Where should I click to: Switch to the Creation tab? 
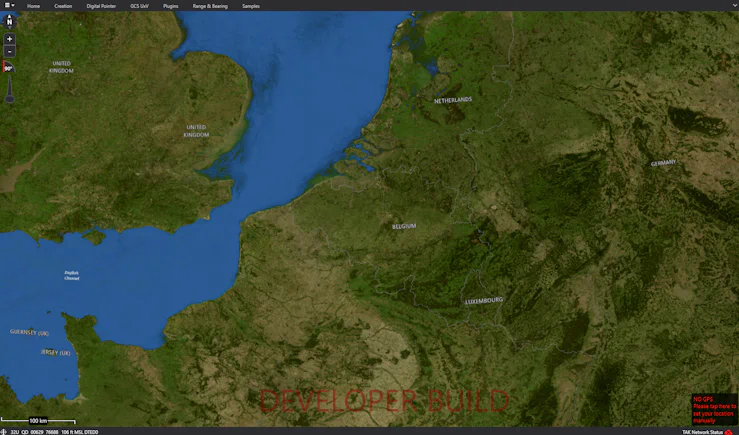tap(63, 6)
